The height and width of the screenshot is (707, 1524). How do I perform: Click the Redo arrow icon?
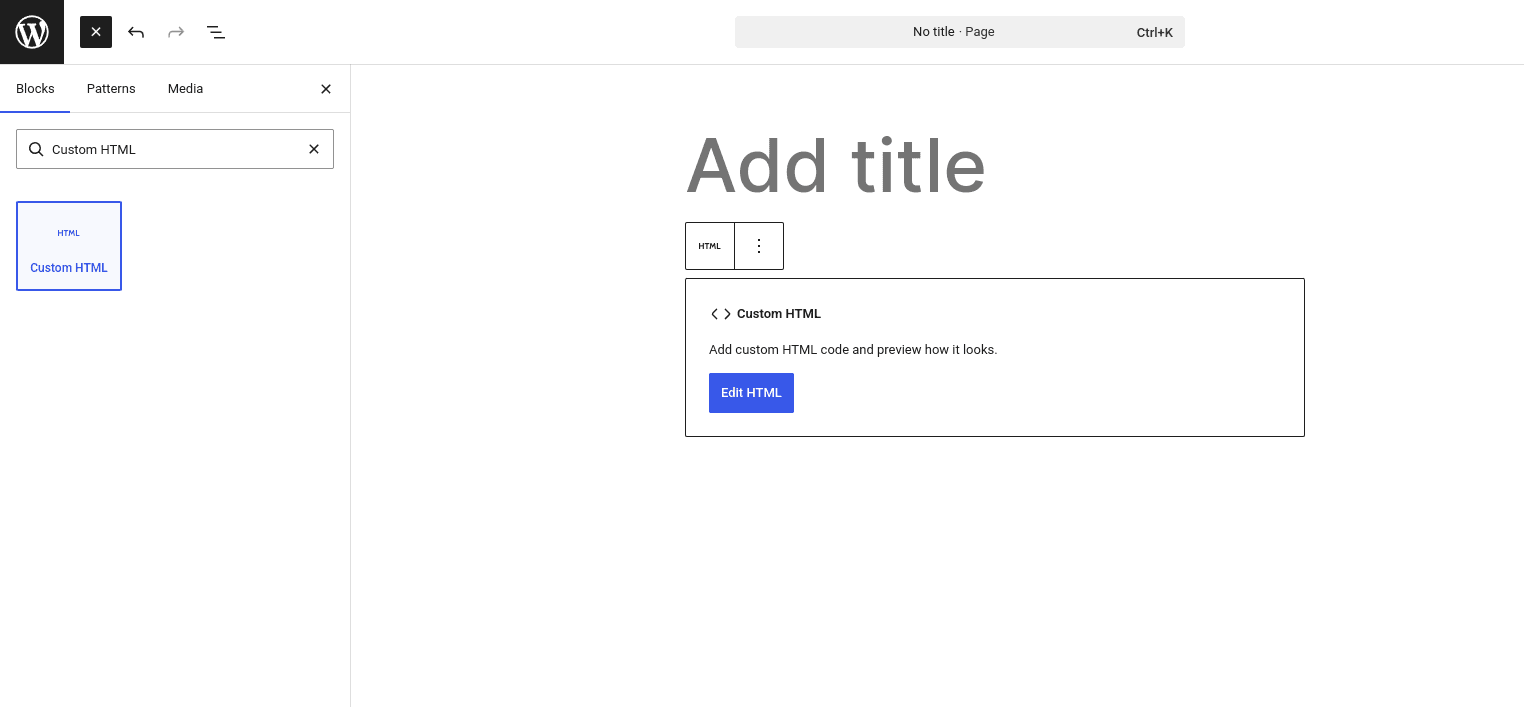[176, 32]
